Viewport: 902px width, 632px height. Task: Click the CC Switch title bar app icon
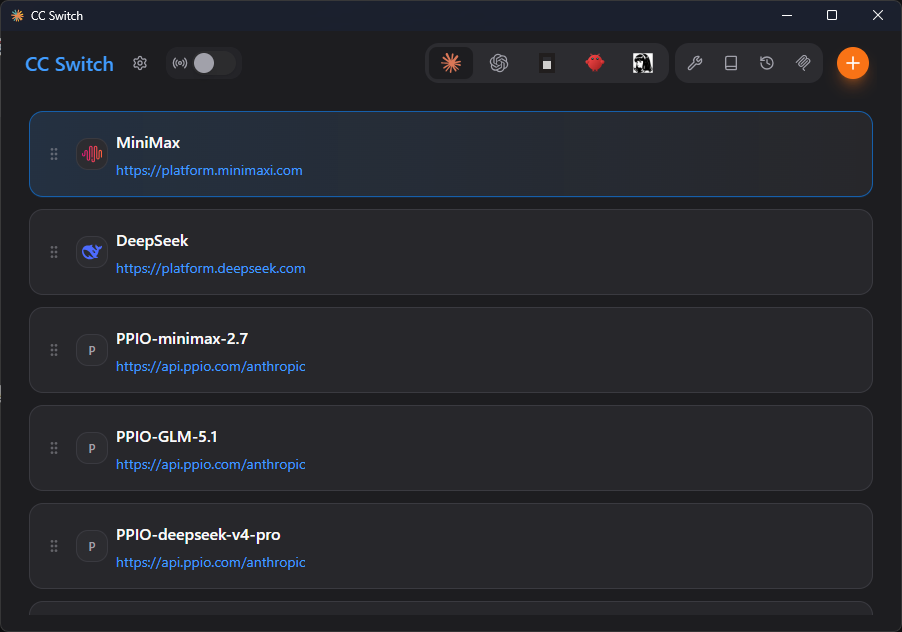(x=17, y=16)
